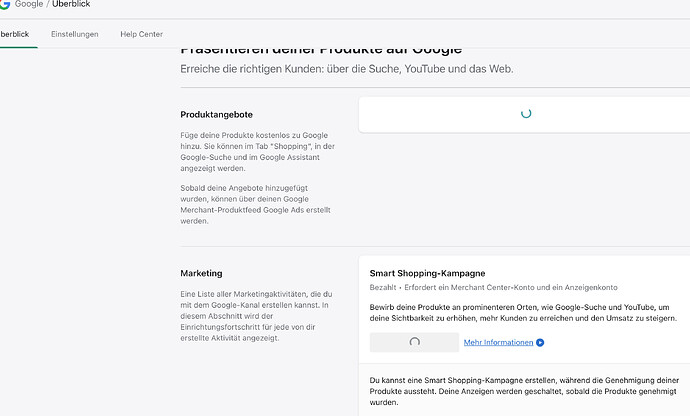Click the Überblick breadcrumb title
The height and width of the screenshot is (416, 690).
pyautogui.click(x=71, y=4)
